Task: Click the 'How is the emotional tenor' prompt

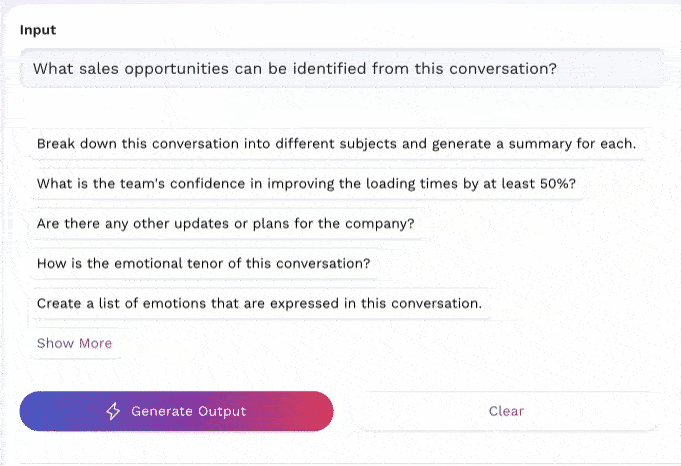Action: [203, 264]
